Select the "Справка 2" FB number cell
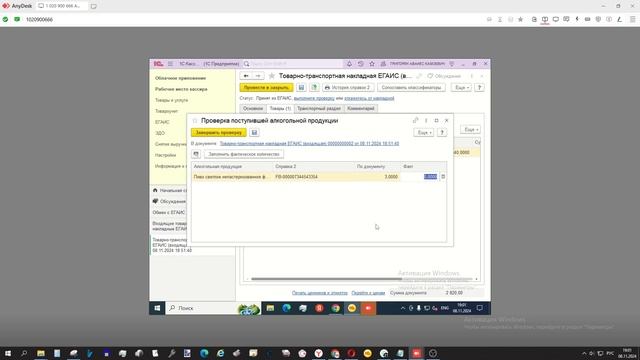Viewport: 640px width, 360px height. point(314,177)
